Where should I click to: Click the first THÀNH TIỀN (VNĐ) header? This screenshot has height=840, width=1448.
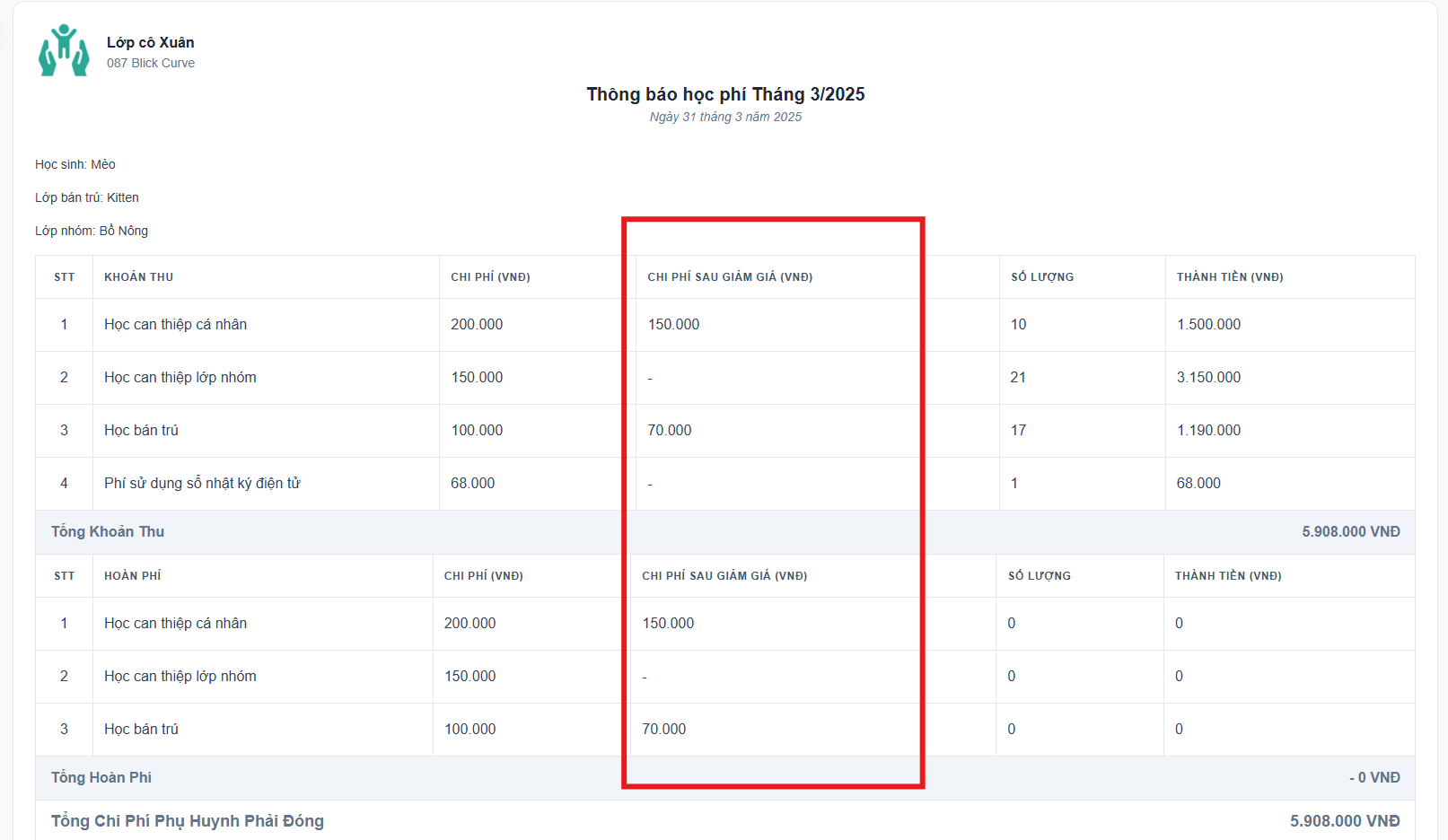pos(1229,277)
